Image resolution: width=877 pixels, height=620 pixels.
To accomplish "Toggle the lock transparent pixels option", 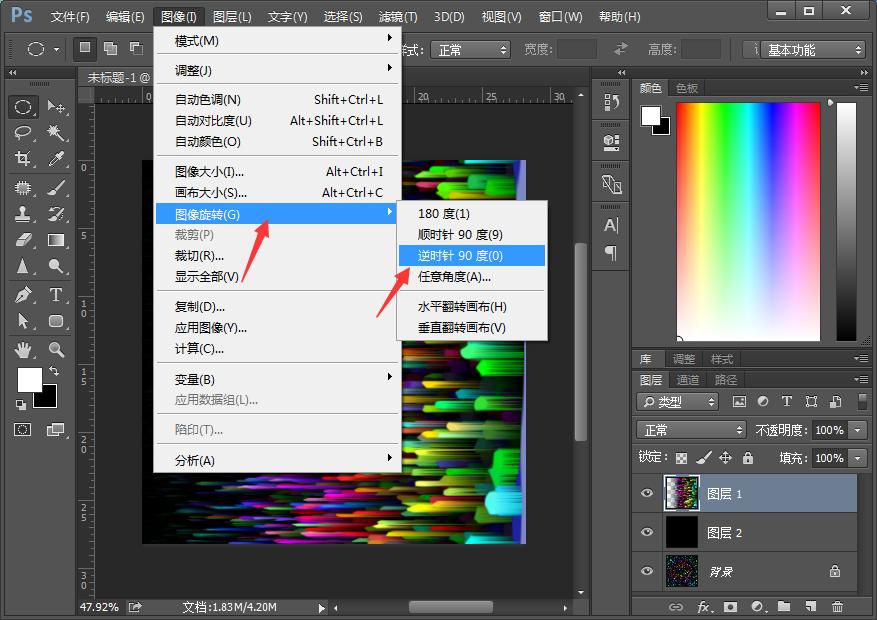I will [682, 457].
